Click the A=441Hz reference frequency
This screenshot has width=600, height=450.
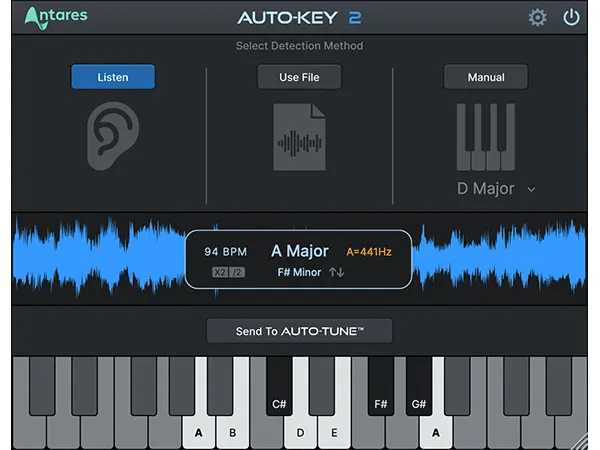pyautogui.click(x=369, y=252)
